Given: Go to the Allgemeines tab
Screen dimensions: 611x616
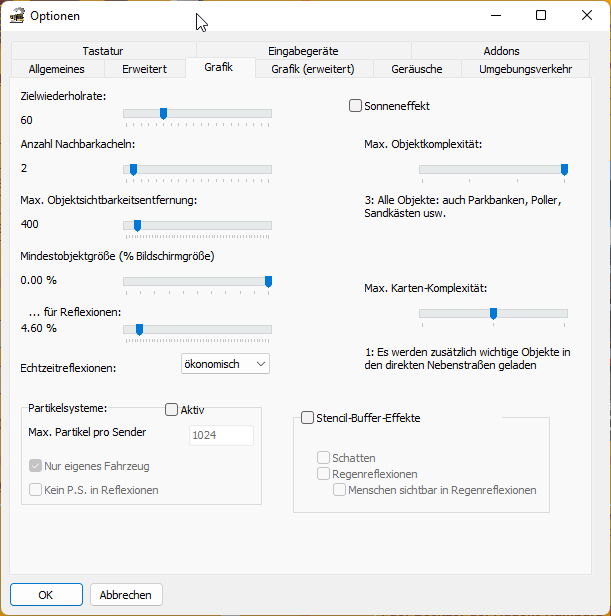Looking at the screenshot, I should pos(56,69).
